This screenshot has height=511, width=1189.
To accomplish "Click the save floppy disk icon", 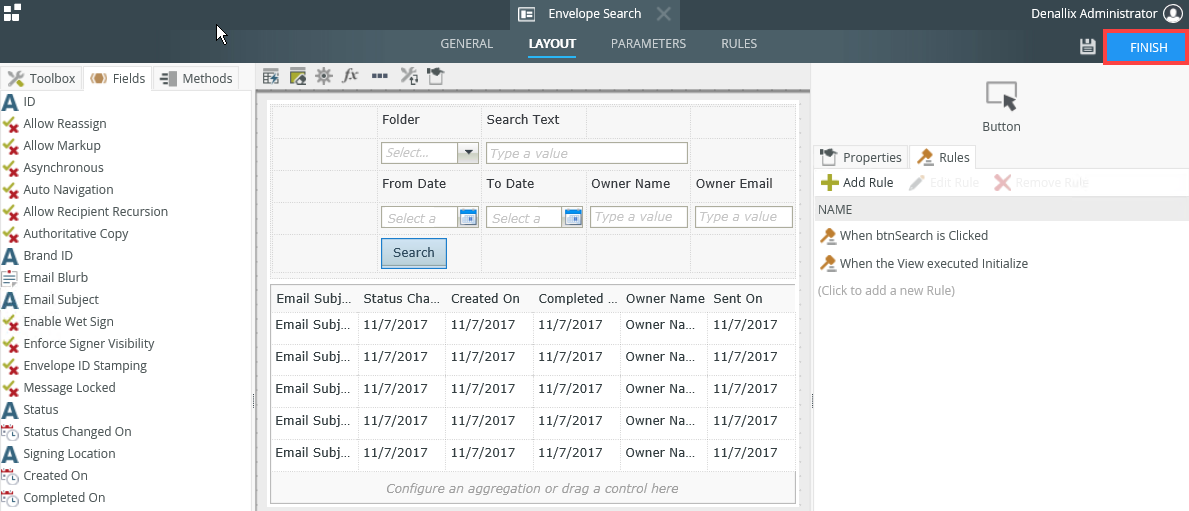I will click(1087, 46).
